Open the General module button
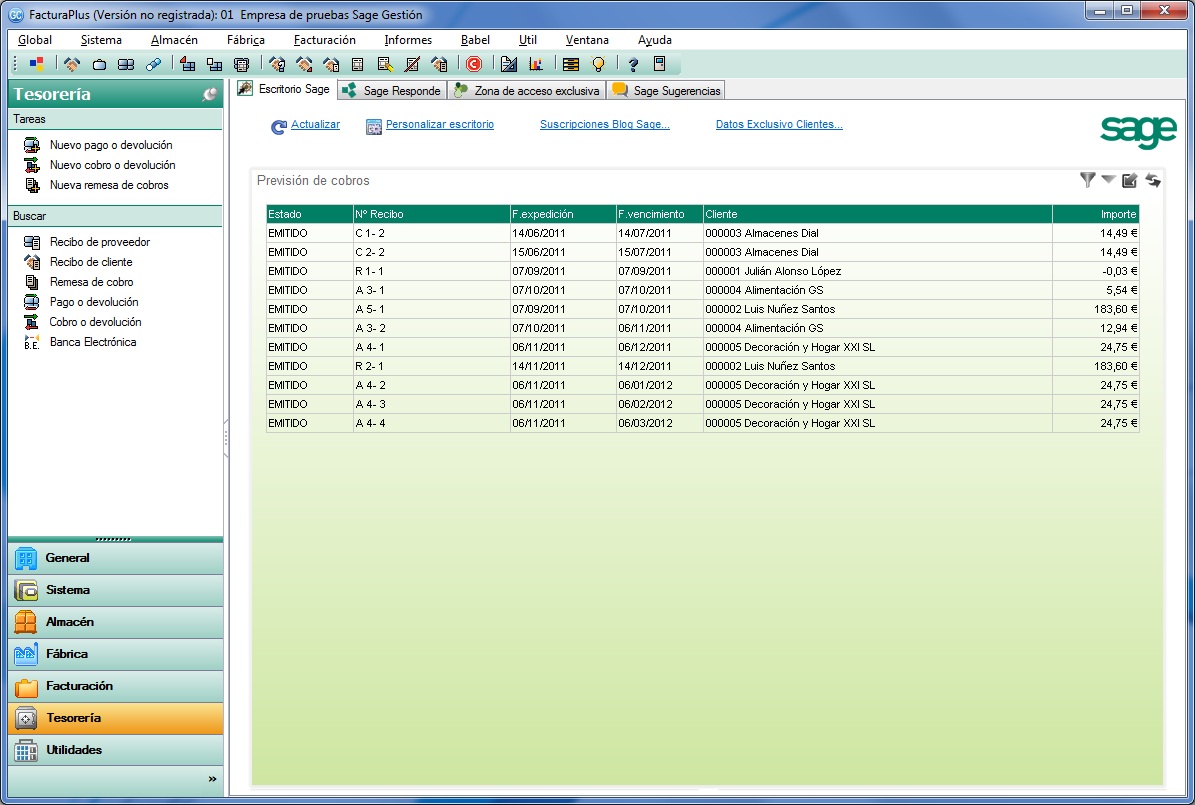 (x=116, y=558)
